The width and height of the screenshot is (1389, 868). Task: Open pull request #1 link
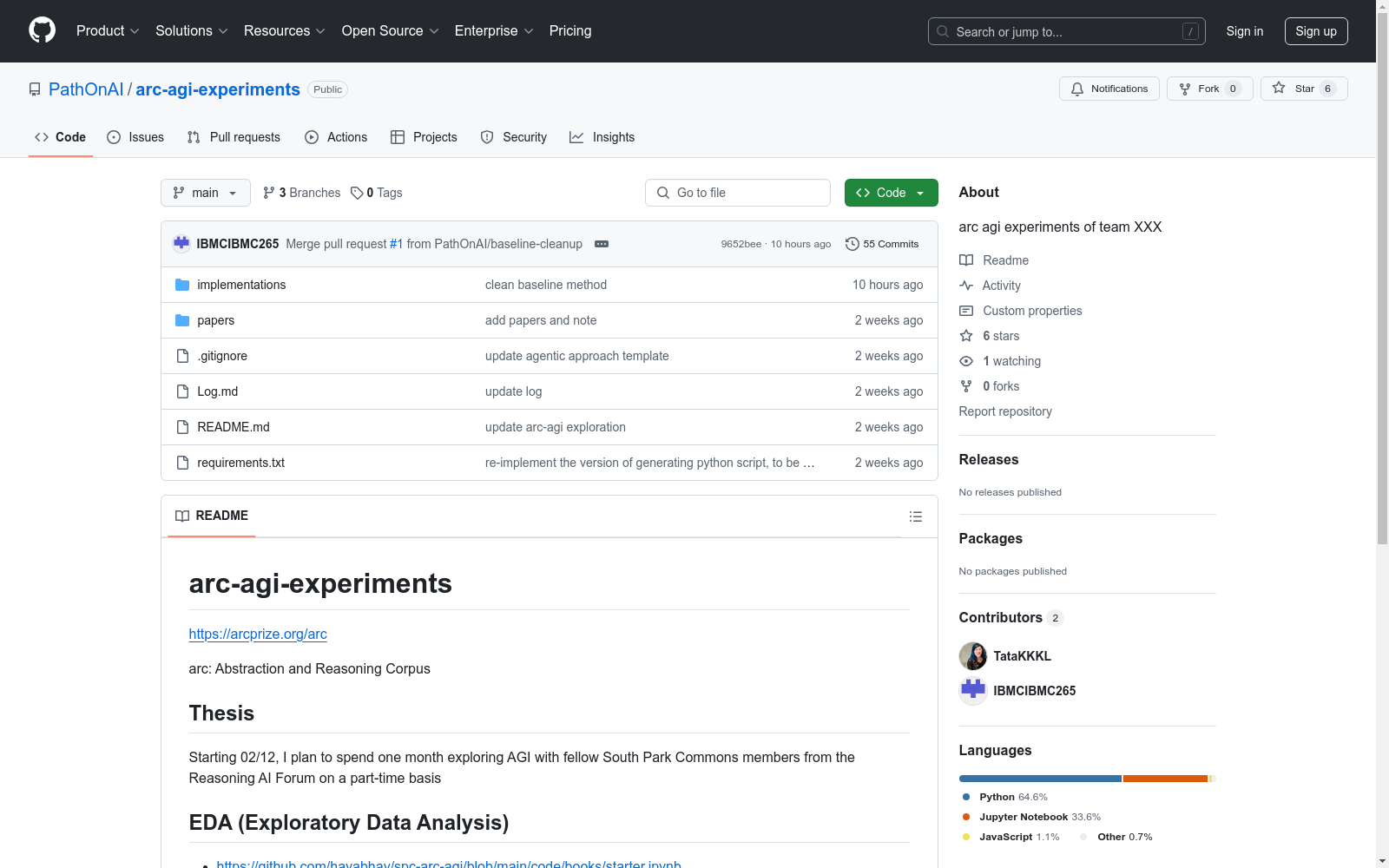click(396, 244)
